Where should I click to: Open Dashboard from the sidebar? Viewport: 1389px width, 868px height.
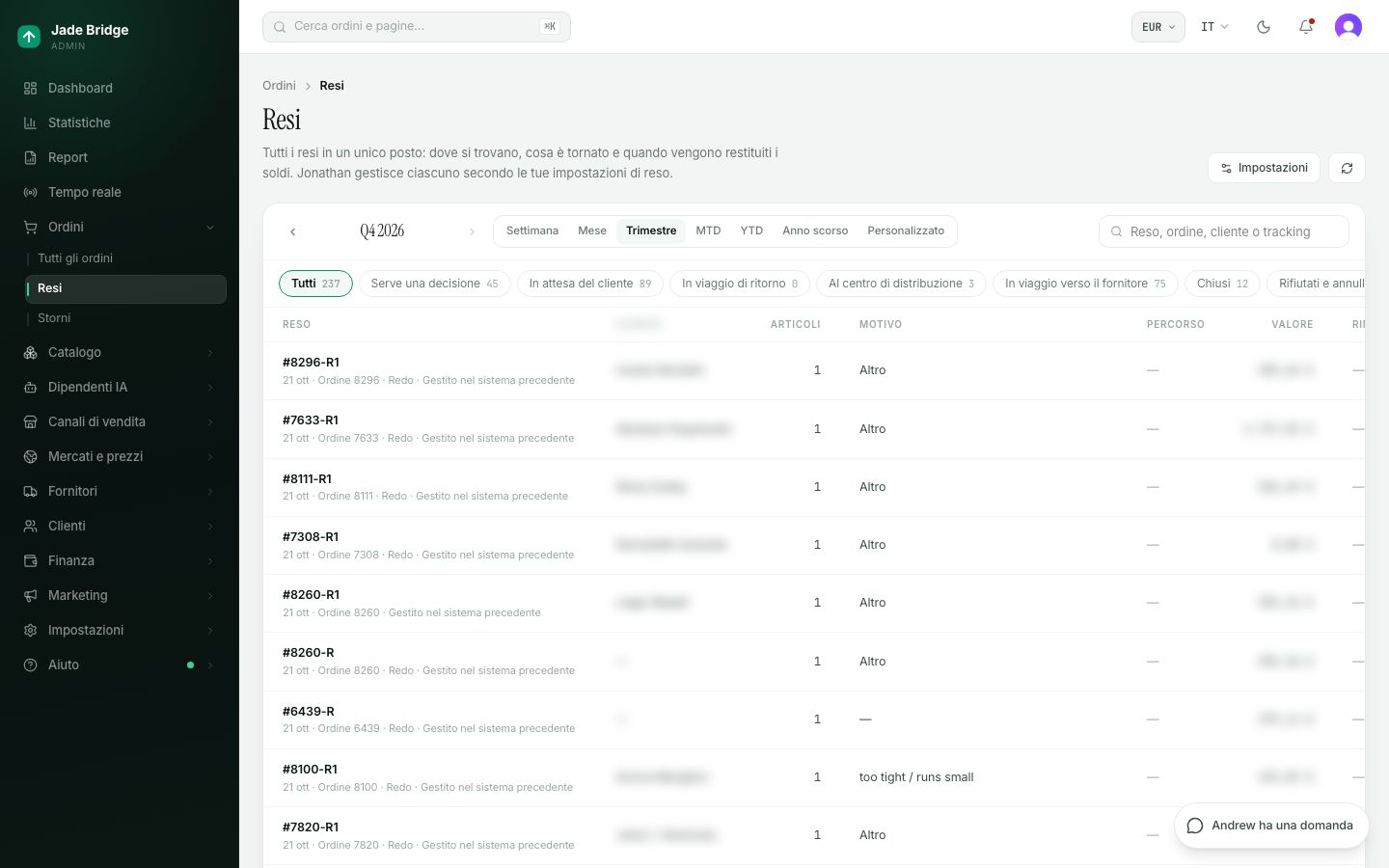coord(120,88)
